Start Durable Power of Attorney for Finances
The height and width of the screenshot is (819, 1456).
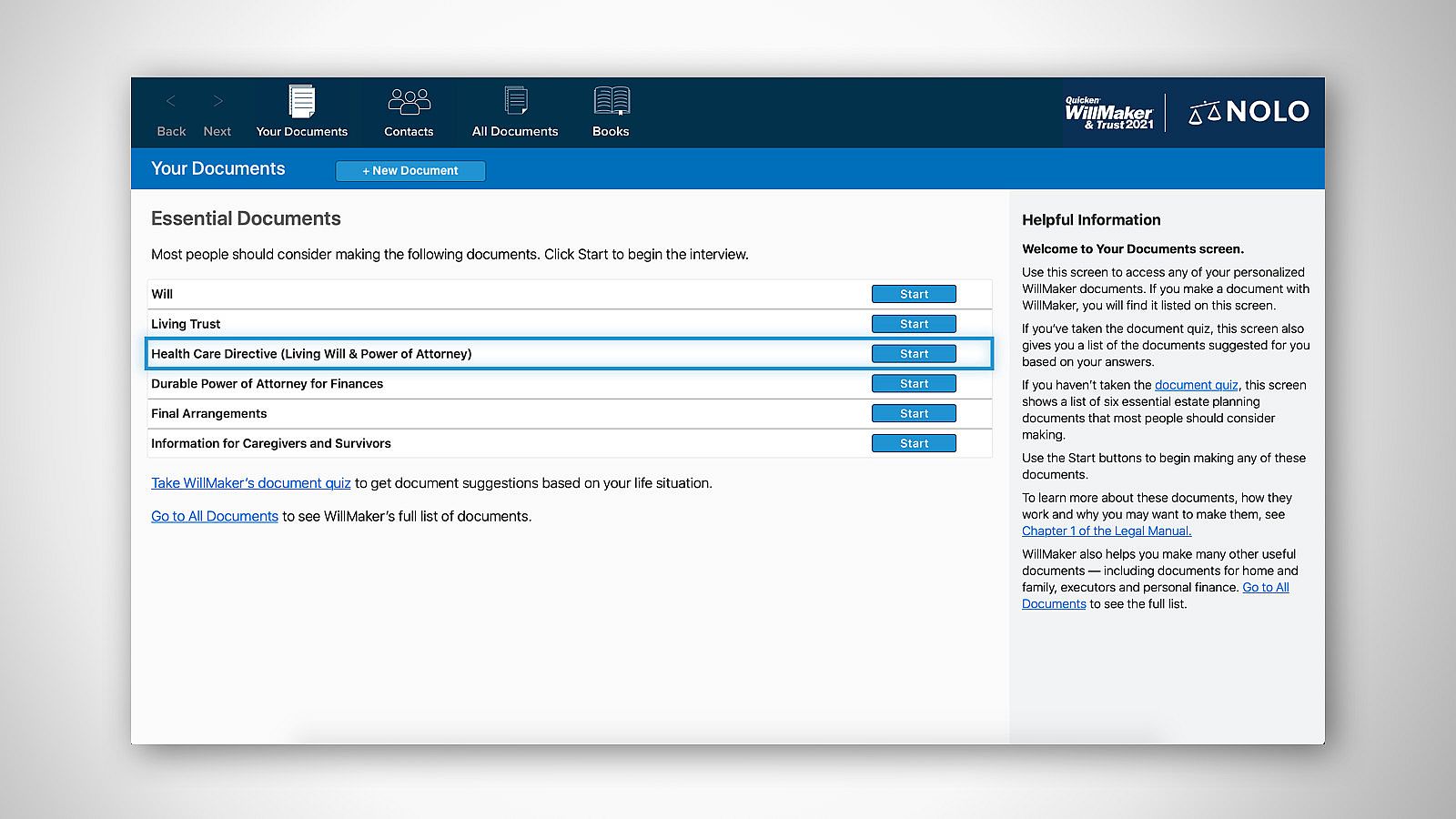914,384
